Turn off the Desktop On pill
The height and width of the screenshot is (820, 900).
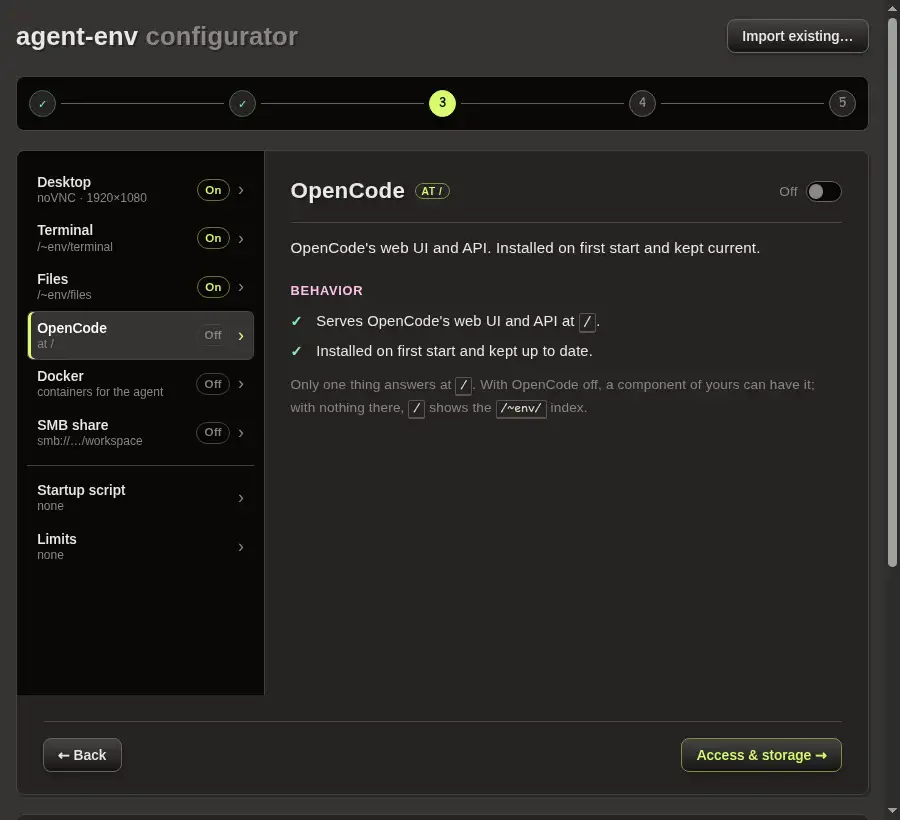click(213, 190)
